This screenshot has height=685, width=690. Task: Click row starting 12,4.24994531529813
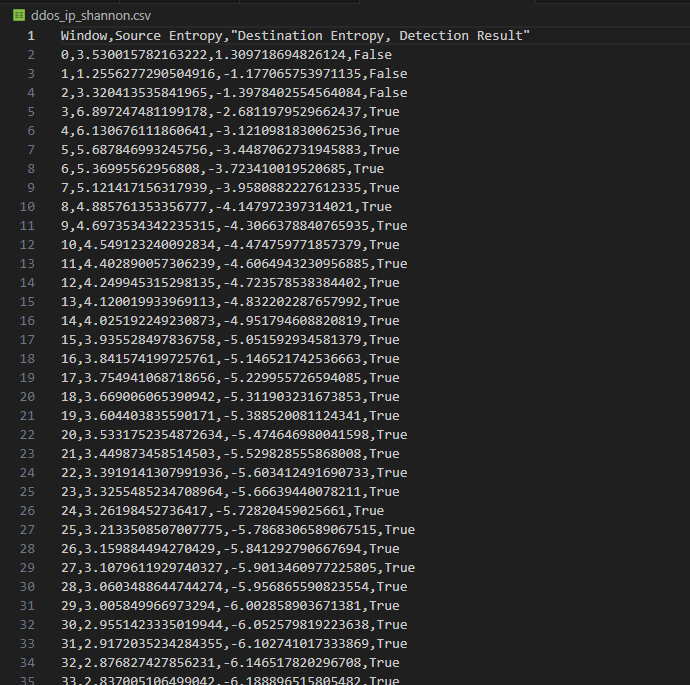pos(230,282)
